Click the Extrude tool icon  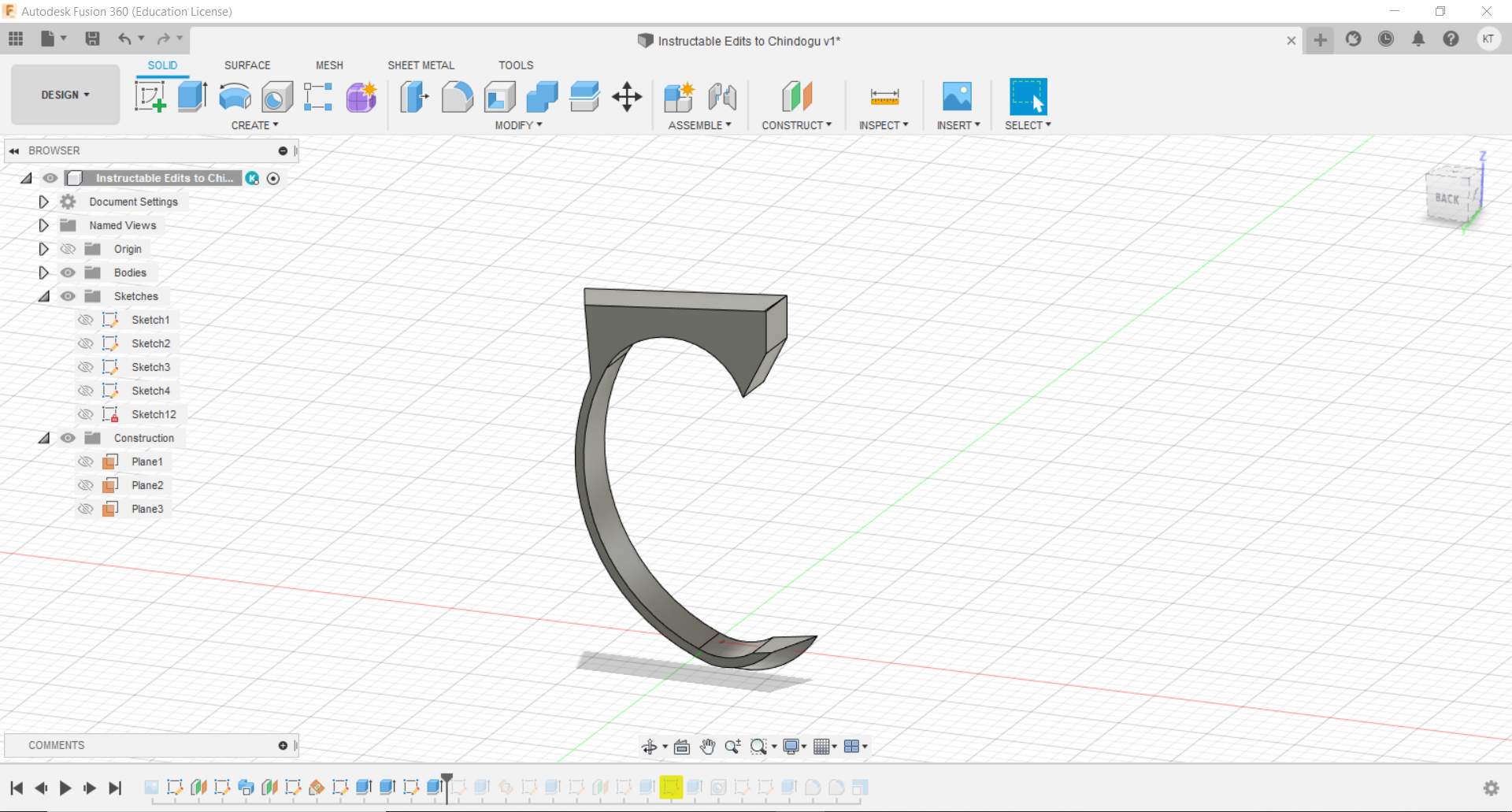(192, 97)
